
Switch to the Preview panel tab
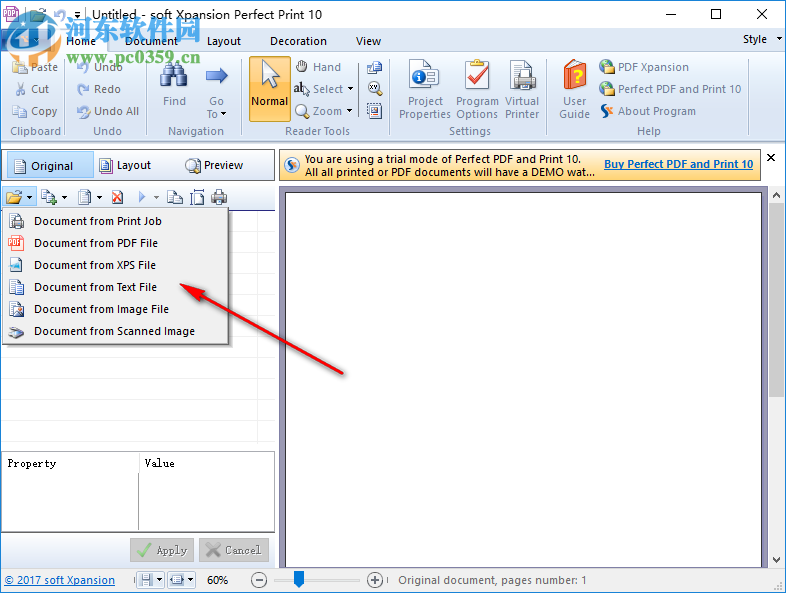pyautogui.click(x=214, y=165)
